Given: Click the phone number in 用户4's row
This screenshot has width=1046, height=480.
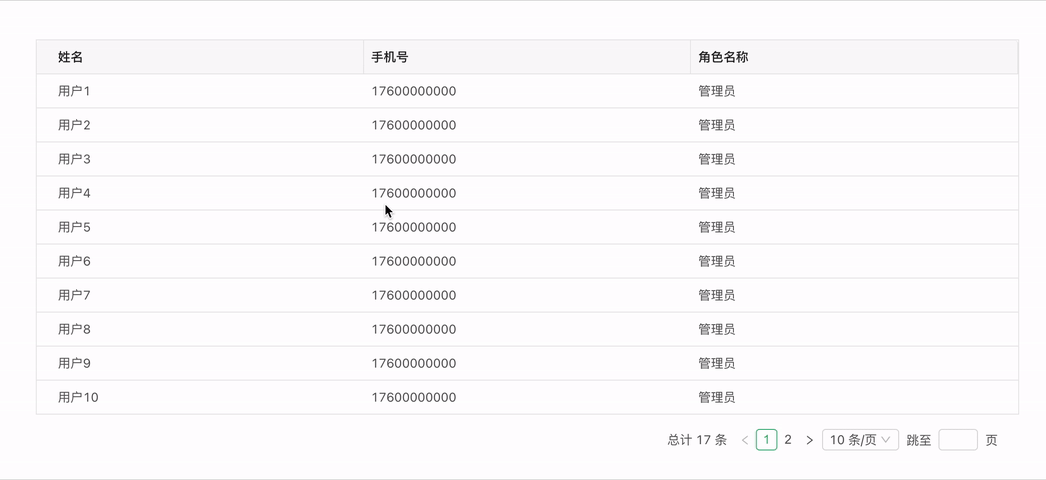Looking at the screenshot, I should 414,193.
